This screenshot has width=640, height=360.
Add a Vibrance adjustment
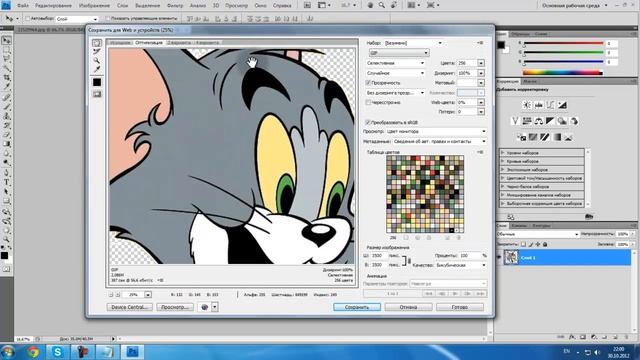click(x=515, y=121)
